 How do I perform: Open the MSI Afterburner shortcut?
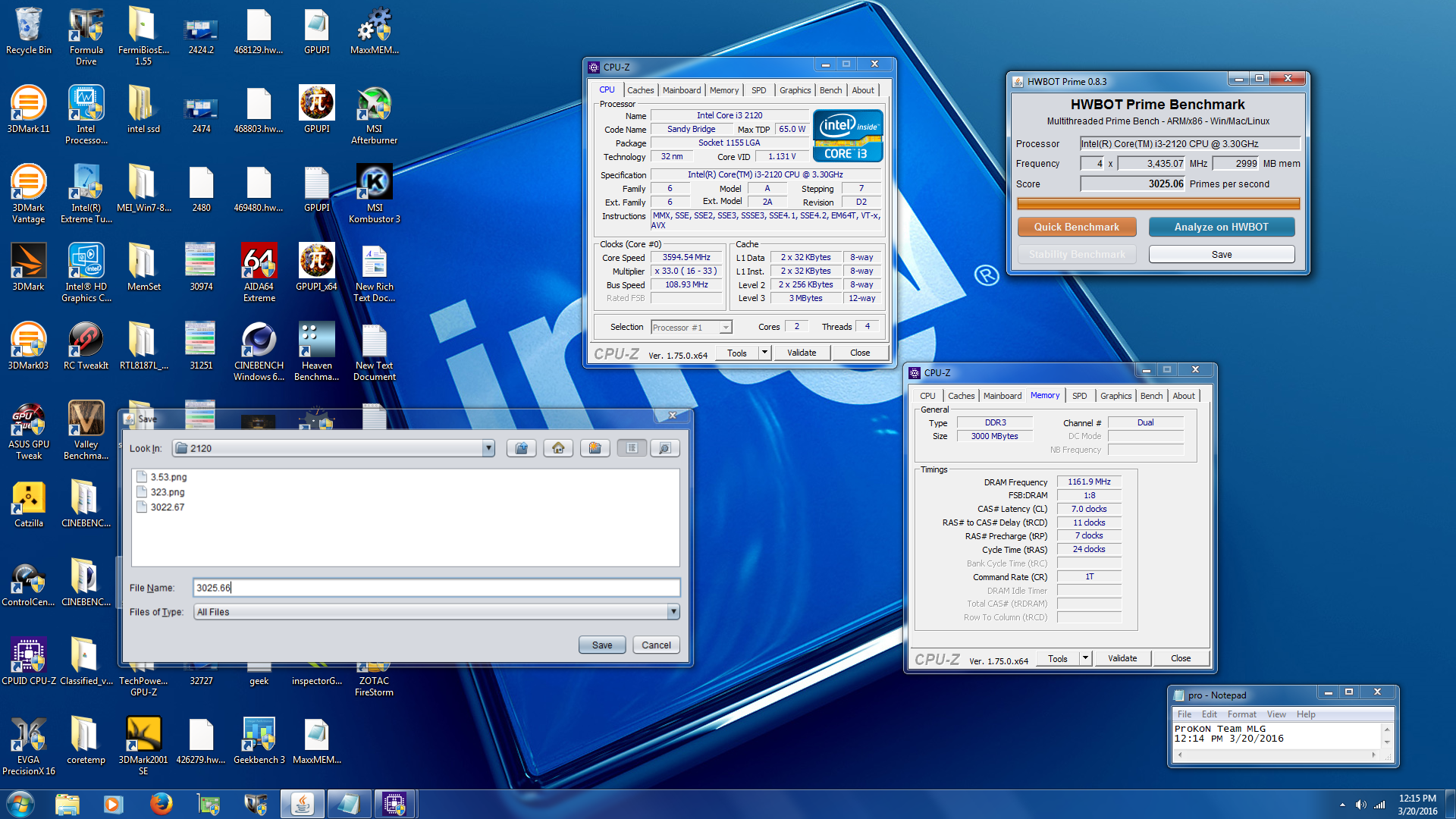coord(375,116)
